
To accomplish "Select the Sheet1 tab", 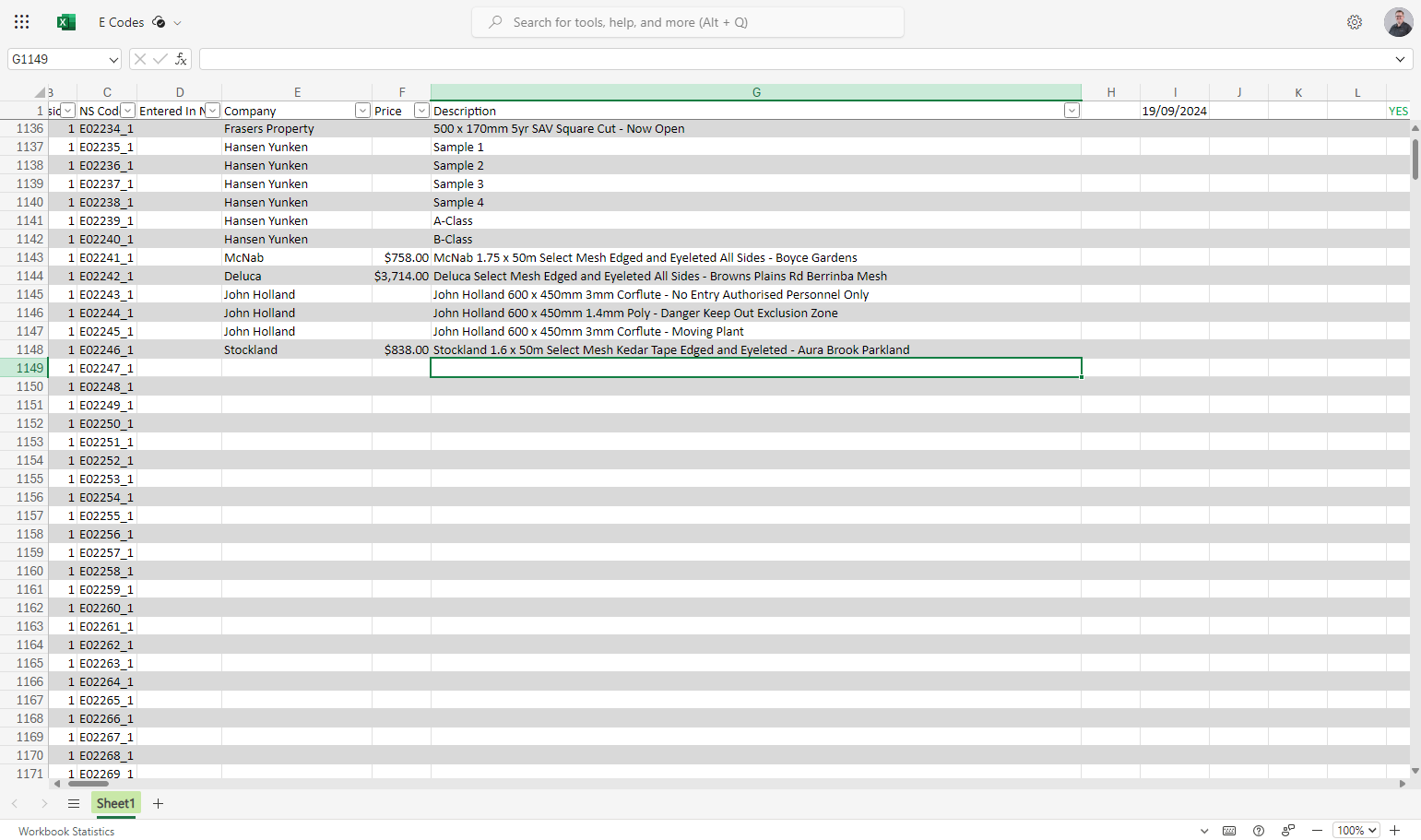I will click(116, 804).
